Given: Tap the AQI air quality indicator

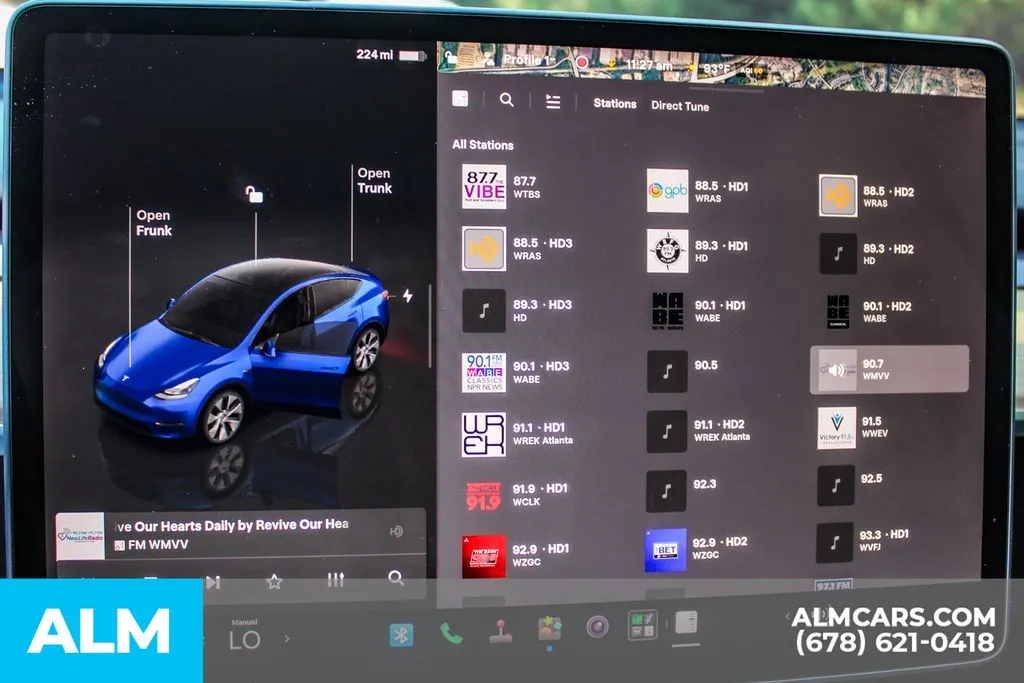Looking at the screenshot, I should tap(751, 70).
